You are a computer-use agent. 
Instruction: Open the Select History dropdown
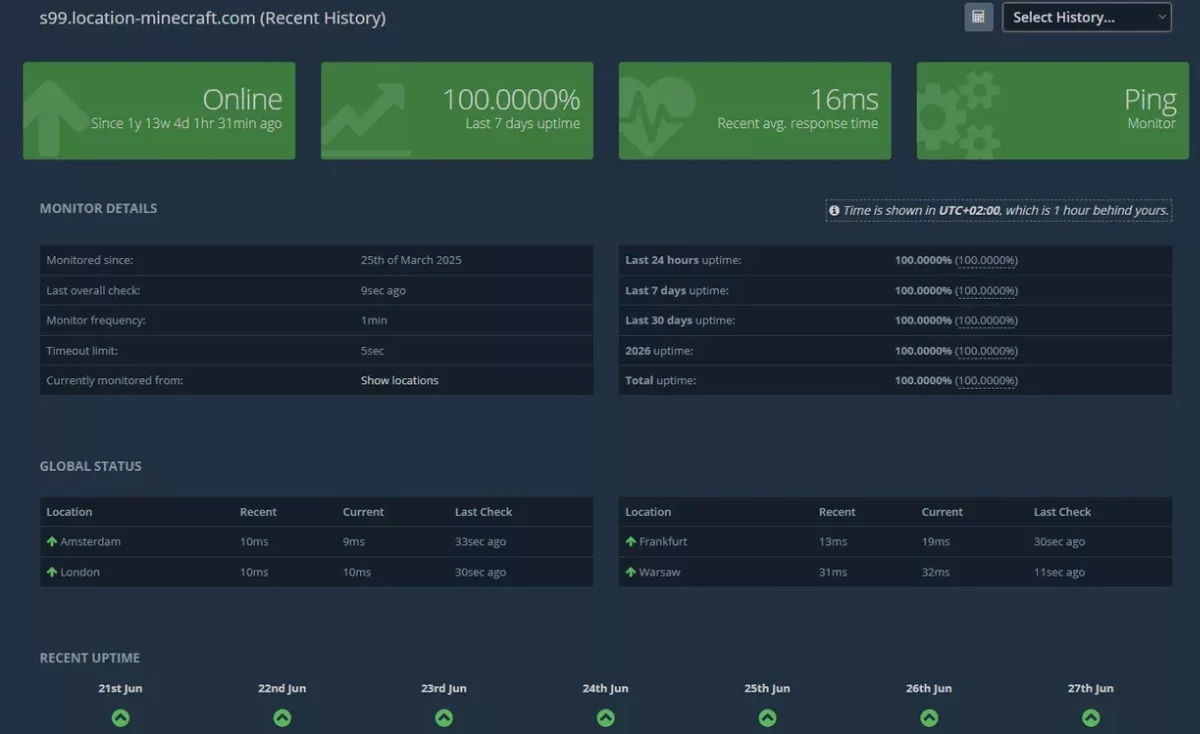[1086, 17]
